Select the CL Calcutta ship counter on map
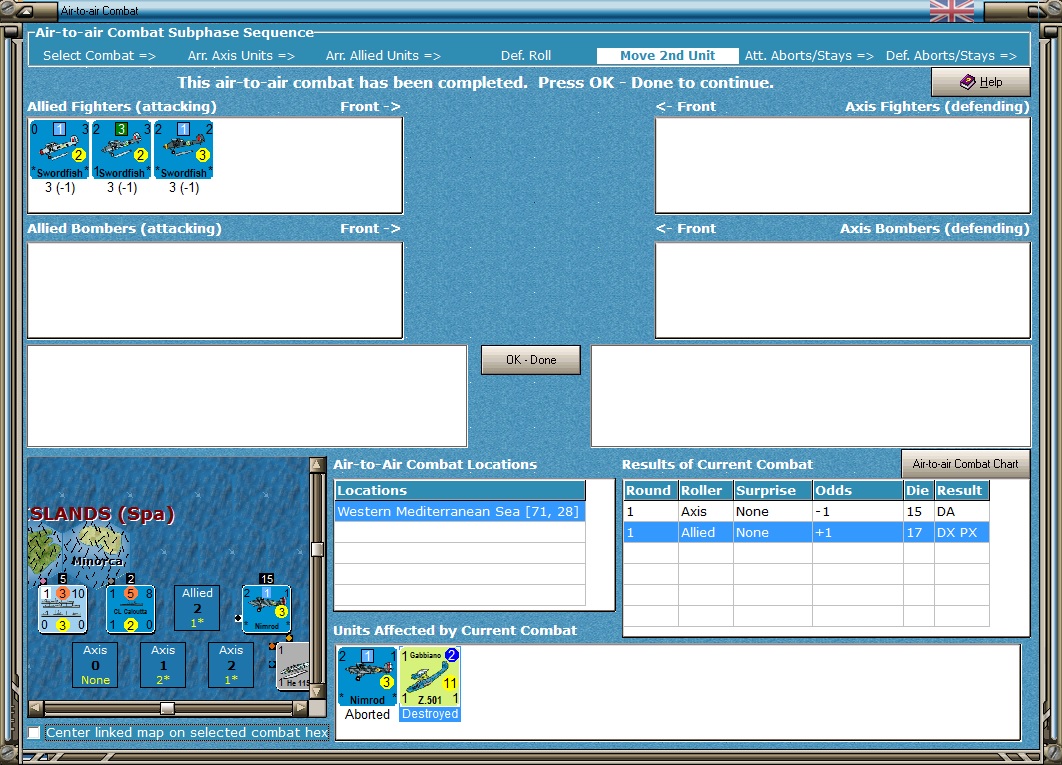Image resolution: width=1062 pixels, height=765 pixels. click(131, 609)
